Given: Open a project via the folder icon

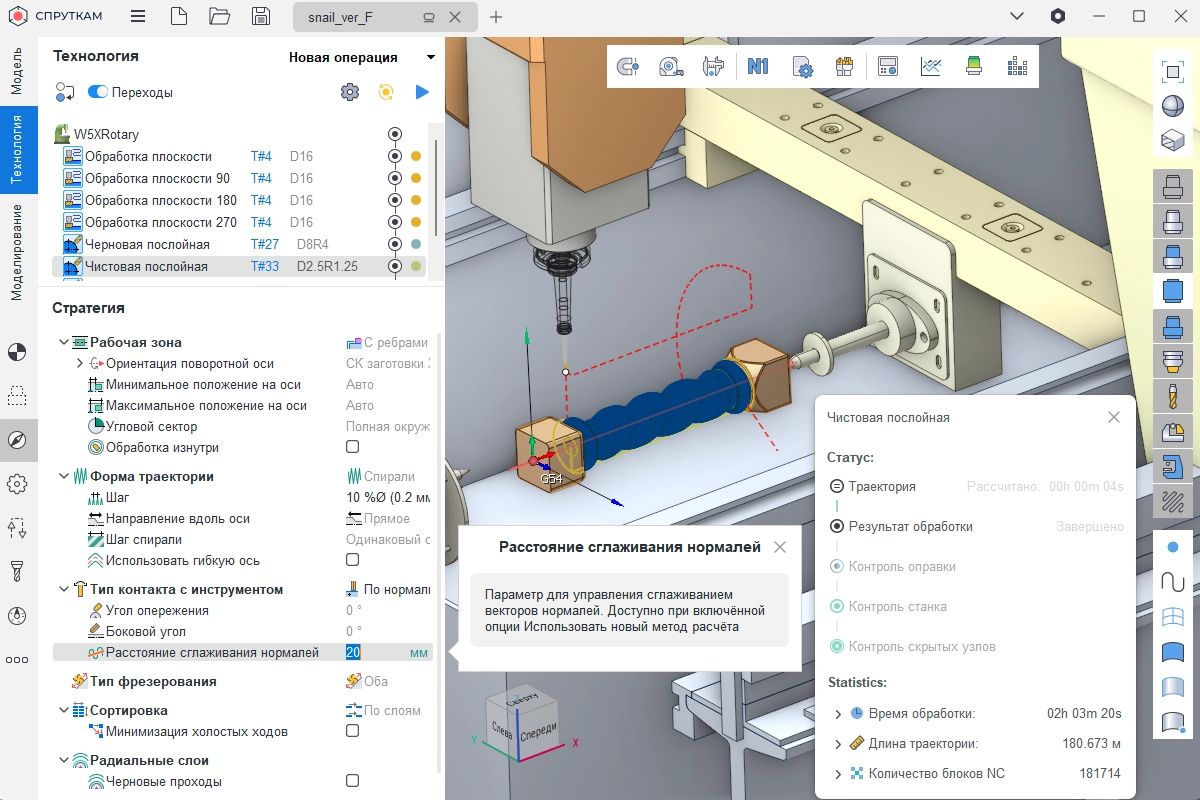Looking at the screenshot, I should coord(219,16).
